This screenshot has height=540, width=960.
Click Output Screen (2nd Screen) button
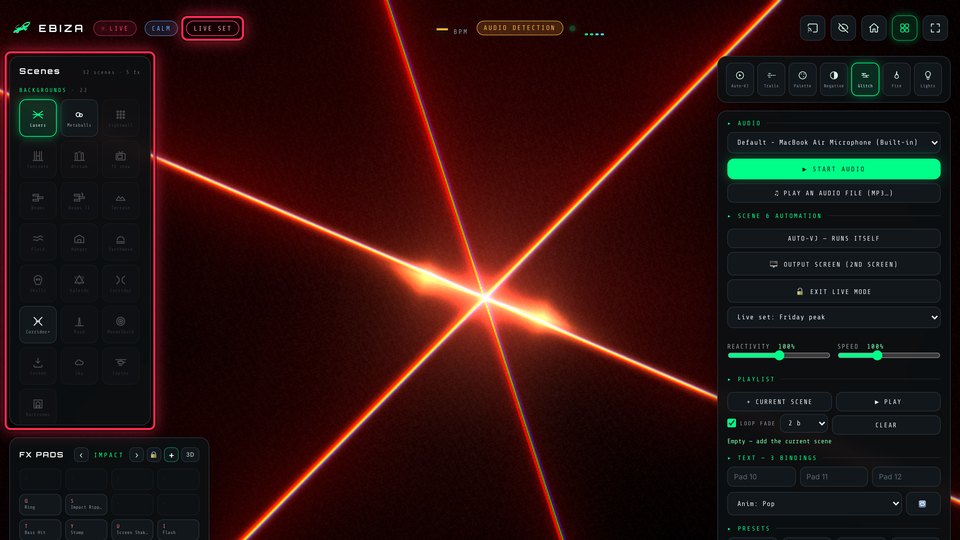pos(833,264)
